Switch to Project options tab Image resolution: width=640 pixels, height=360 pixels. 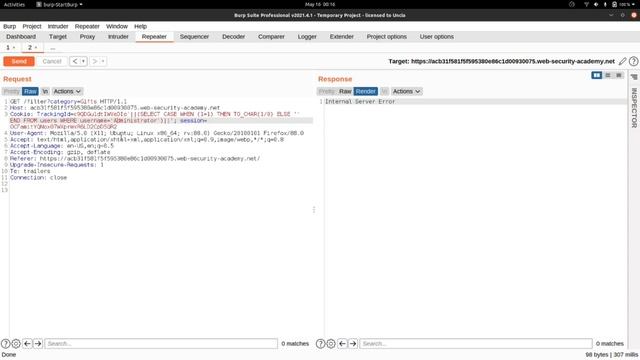387,37
